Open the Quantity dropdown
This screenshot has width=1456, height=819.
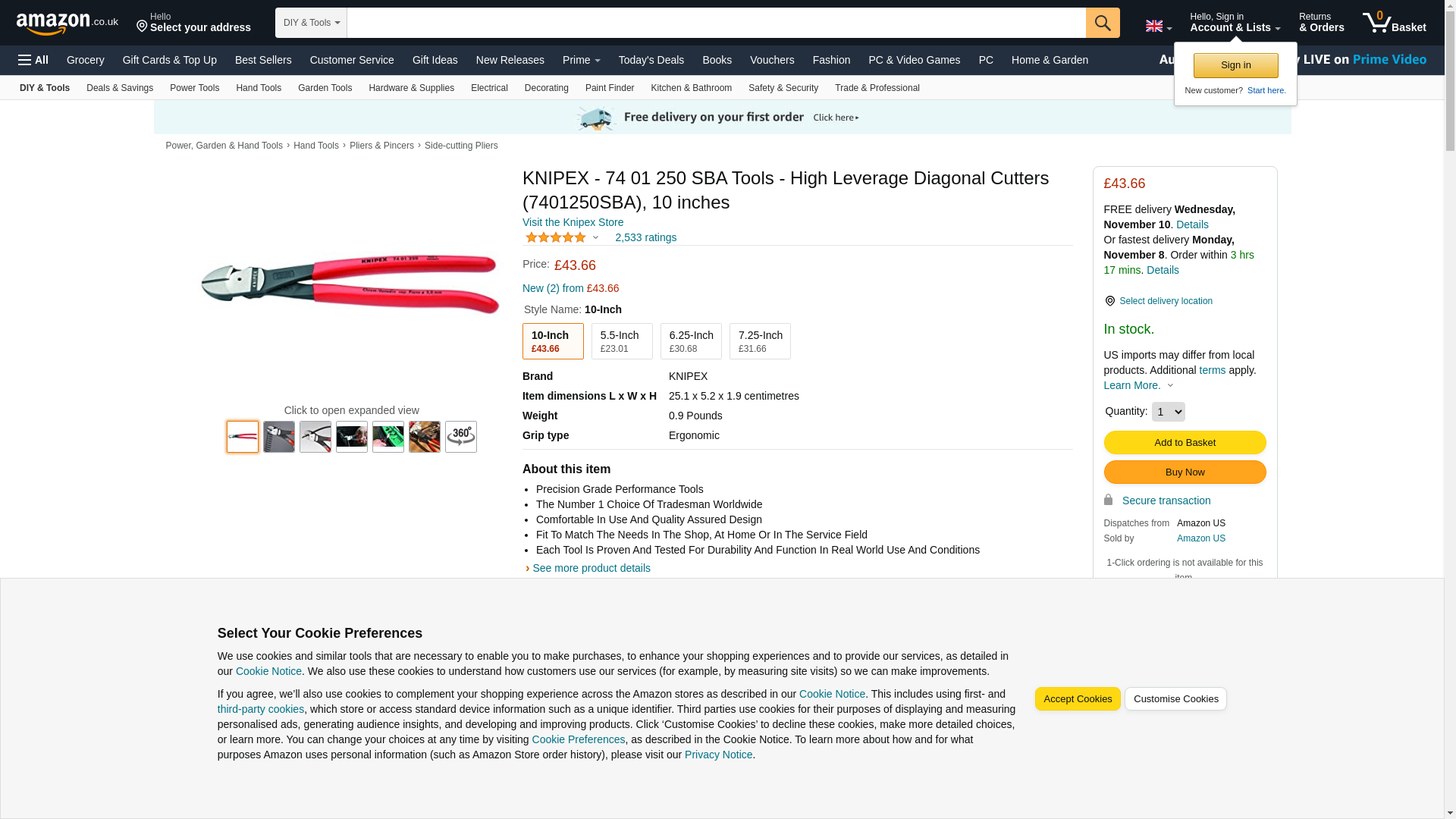[1167, 412]
